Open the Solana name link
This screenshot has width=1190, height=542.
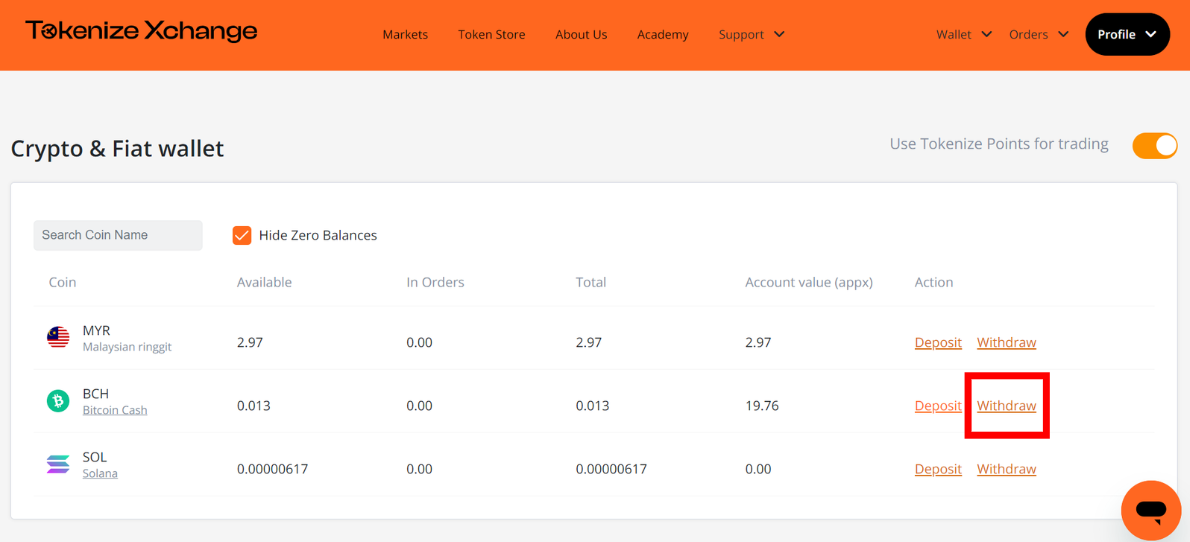coord(100,474)
